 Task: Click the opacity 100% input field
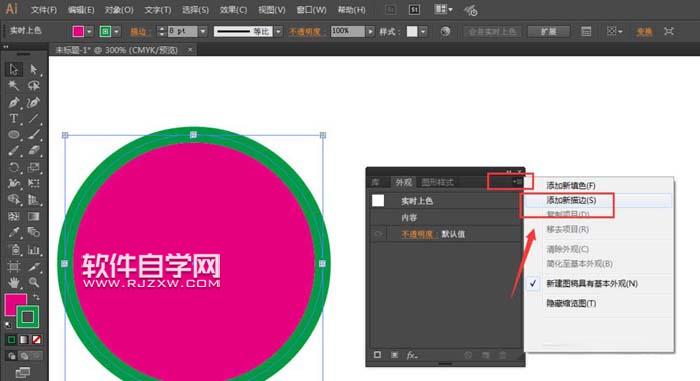tap(348, 31)
